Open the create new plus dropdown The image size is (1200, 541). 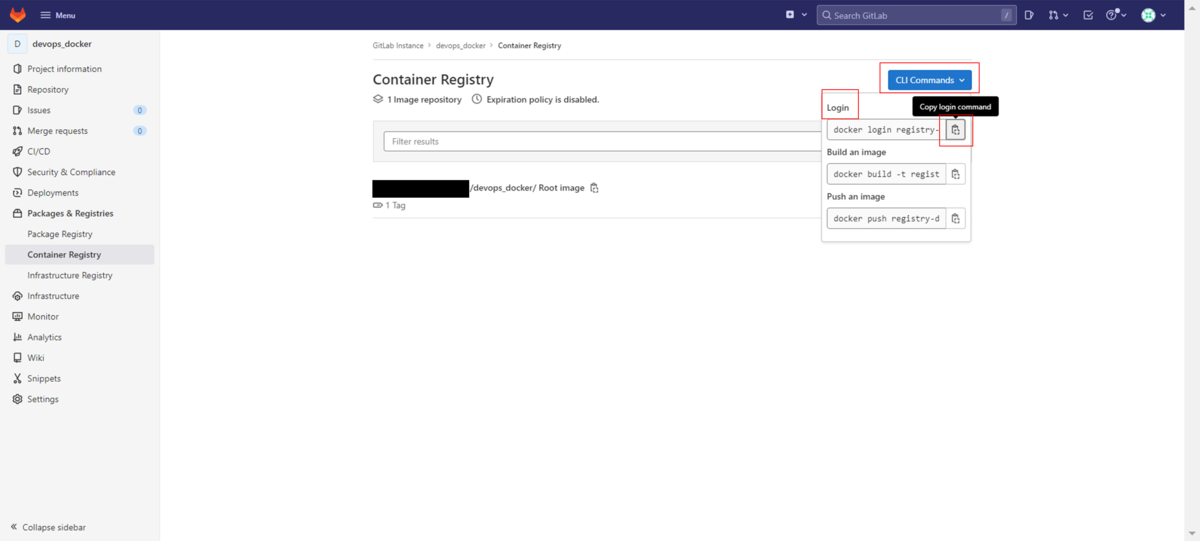tap(796, 15)
